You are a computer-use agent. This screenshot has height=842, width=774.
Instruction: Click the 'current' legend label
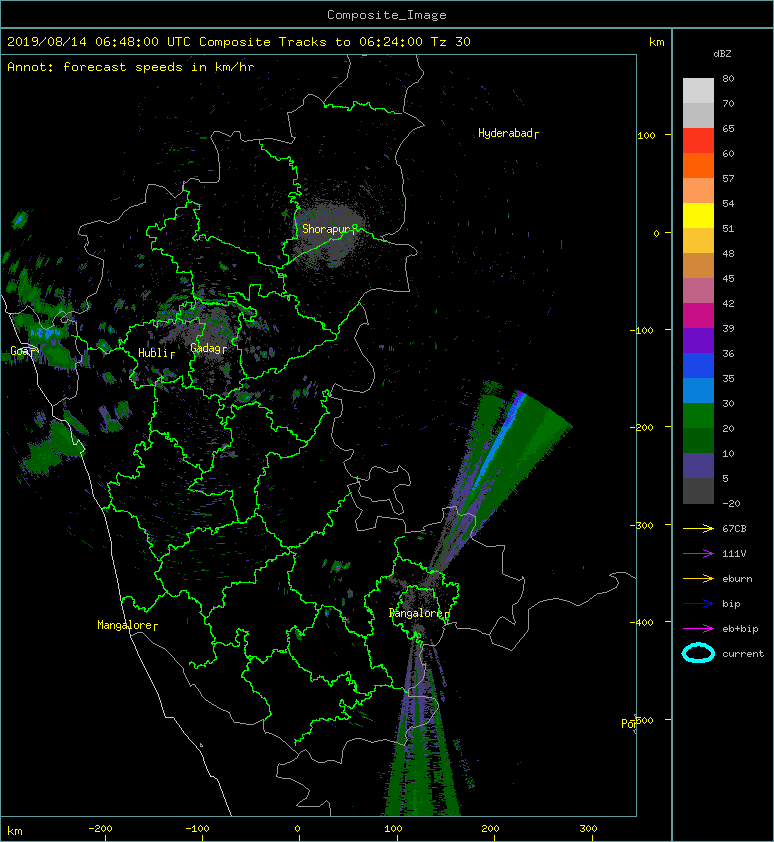(743, 654)
